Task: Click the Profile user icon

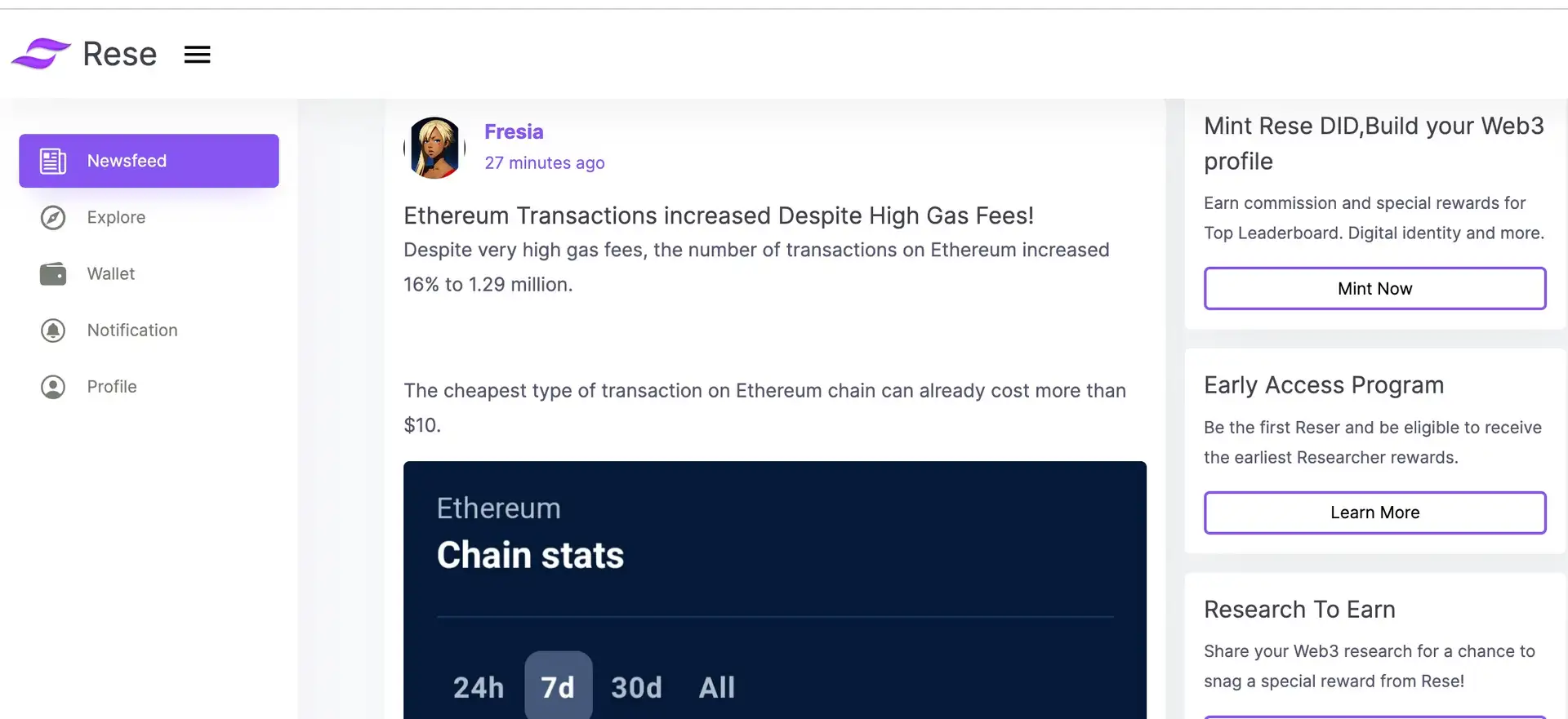Action: click(53, 387)
